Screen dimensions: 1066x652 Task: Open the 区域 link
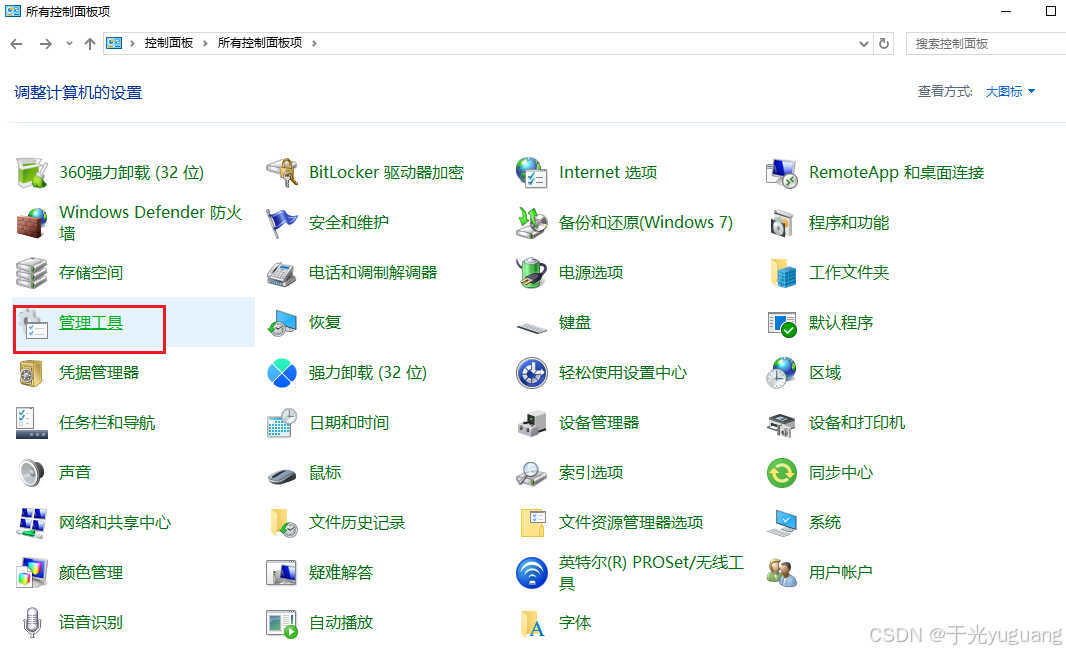[825, 373]
